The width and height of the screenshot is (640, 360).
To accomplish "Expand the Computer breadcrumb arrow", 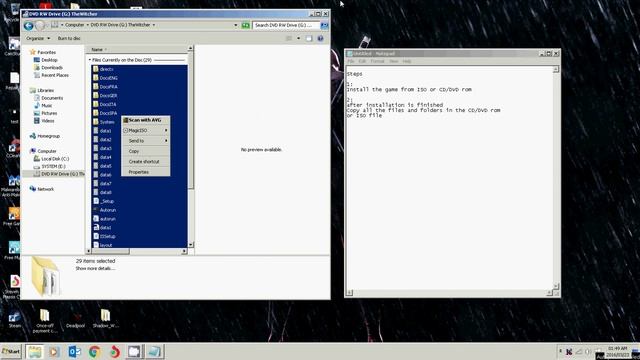I will click(x=87, y=25).
